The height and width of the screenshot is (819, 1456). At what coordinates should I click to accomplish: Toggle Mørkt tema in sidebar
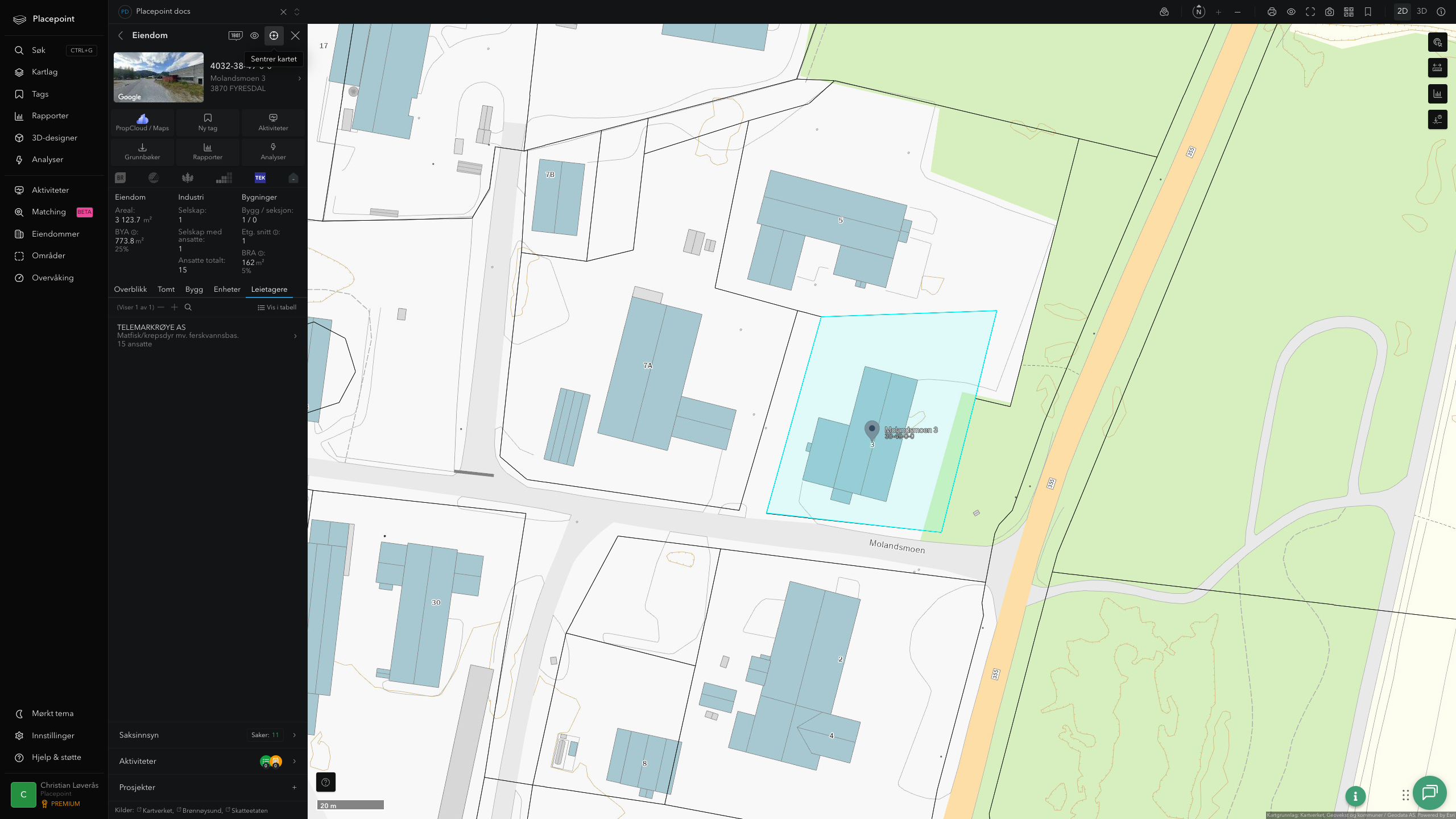pyautogui.click(x=52, y=713)
